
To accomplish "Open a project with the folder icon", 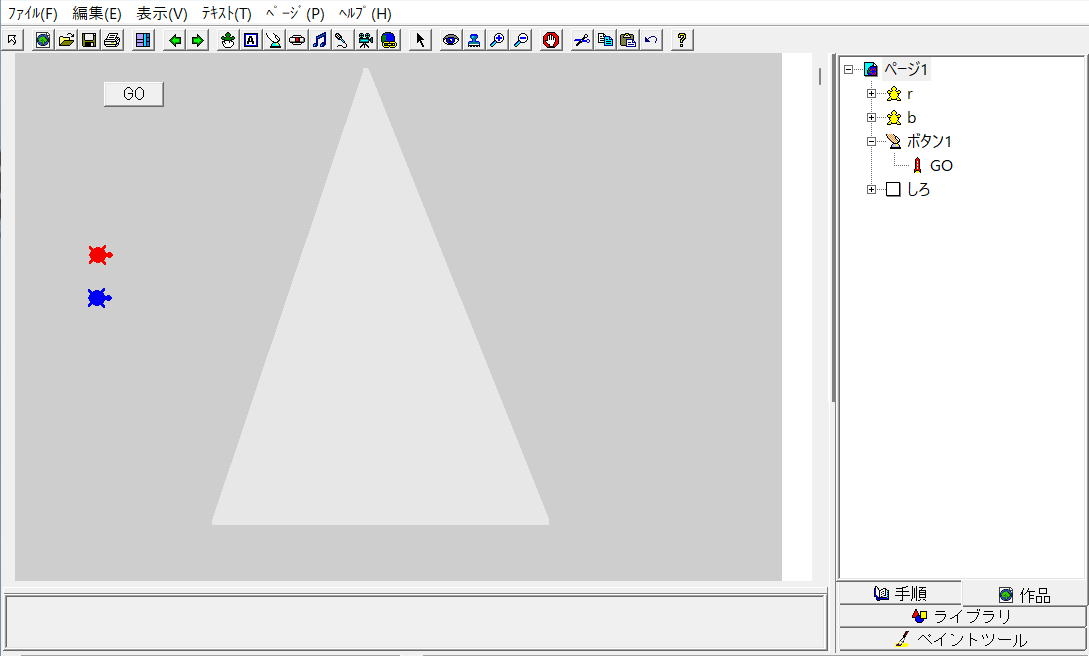I will coord(66,40).
